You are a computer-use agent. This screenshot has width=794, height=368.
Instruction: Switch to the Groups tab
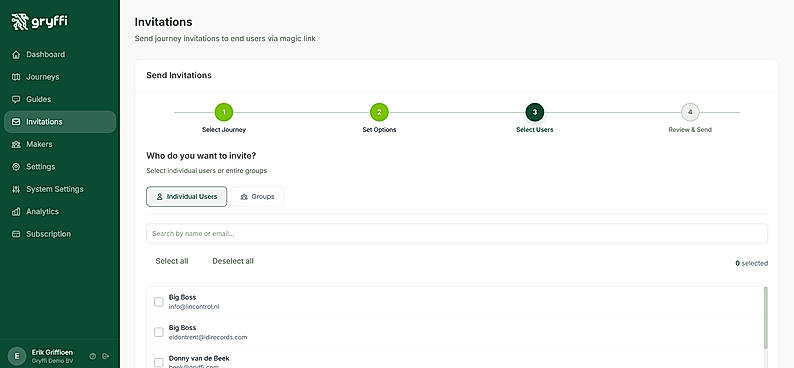tap(257, 196)
